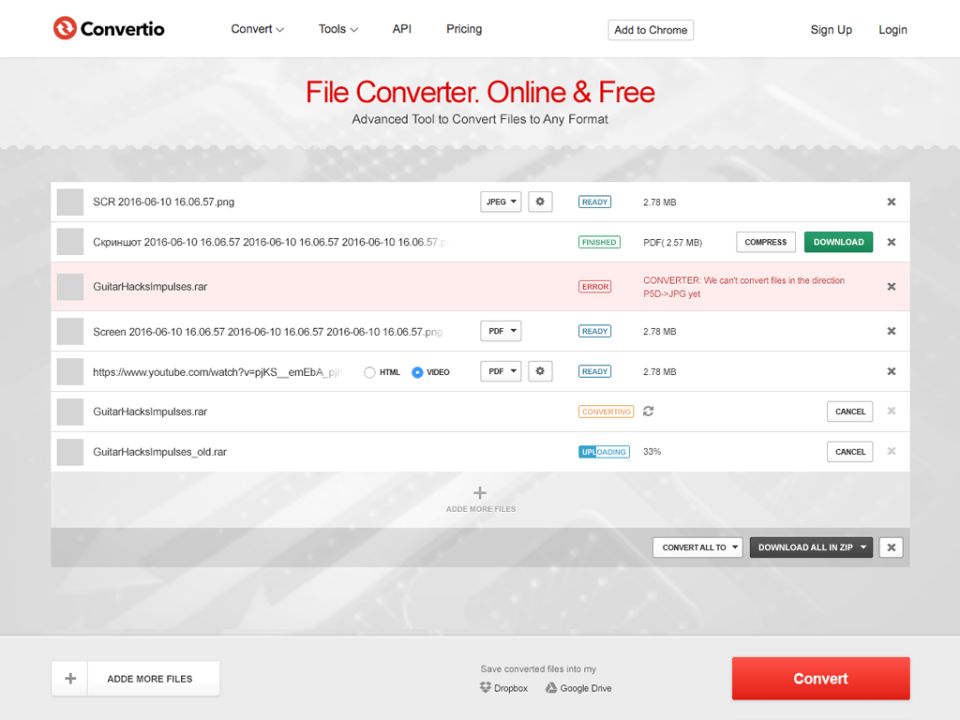Open the PDF format dropdown for the Screen file
The height and width of the screenshot is (720, 960).
[500, 331]
